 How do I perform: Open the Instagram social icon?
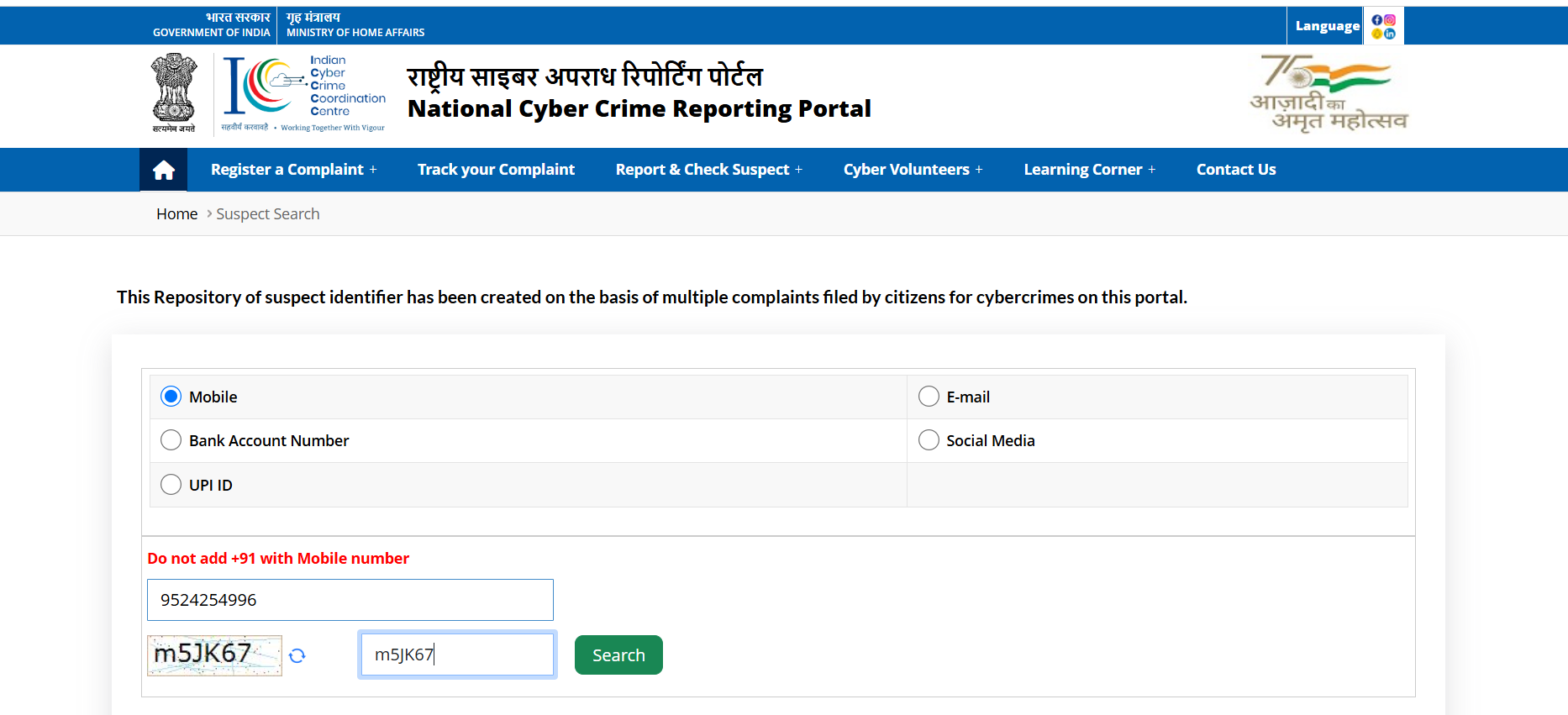pyautogui.click(x=1390, y=20)
